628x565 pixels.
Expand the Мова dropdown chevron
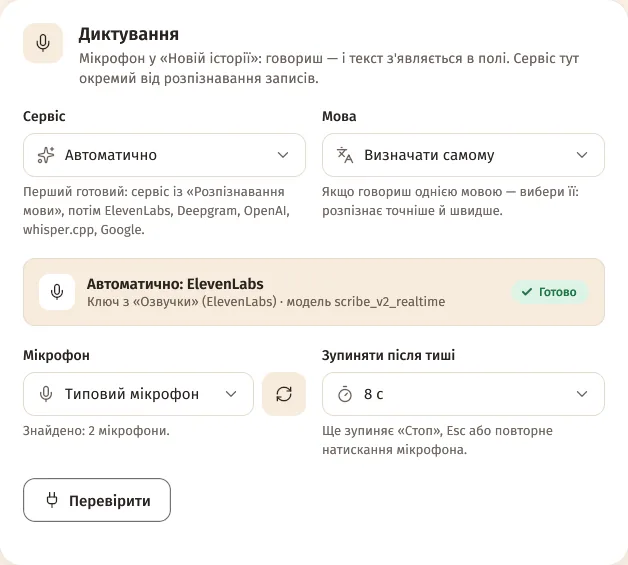(x=582, y=155)
